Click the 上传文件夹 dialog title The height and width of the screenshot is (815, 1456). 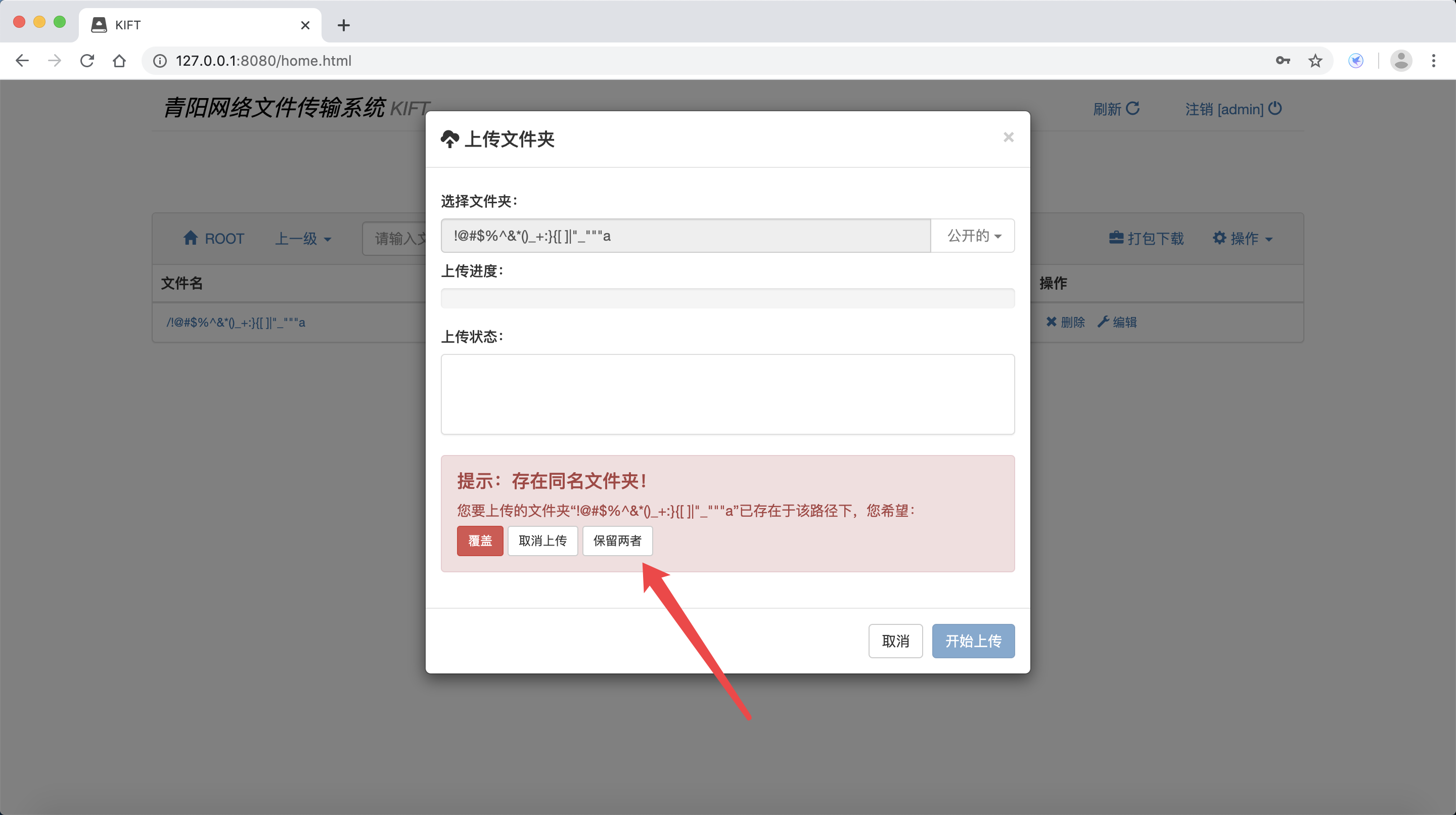click(x=509, y=139)
